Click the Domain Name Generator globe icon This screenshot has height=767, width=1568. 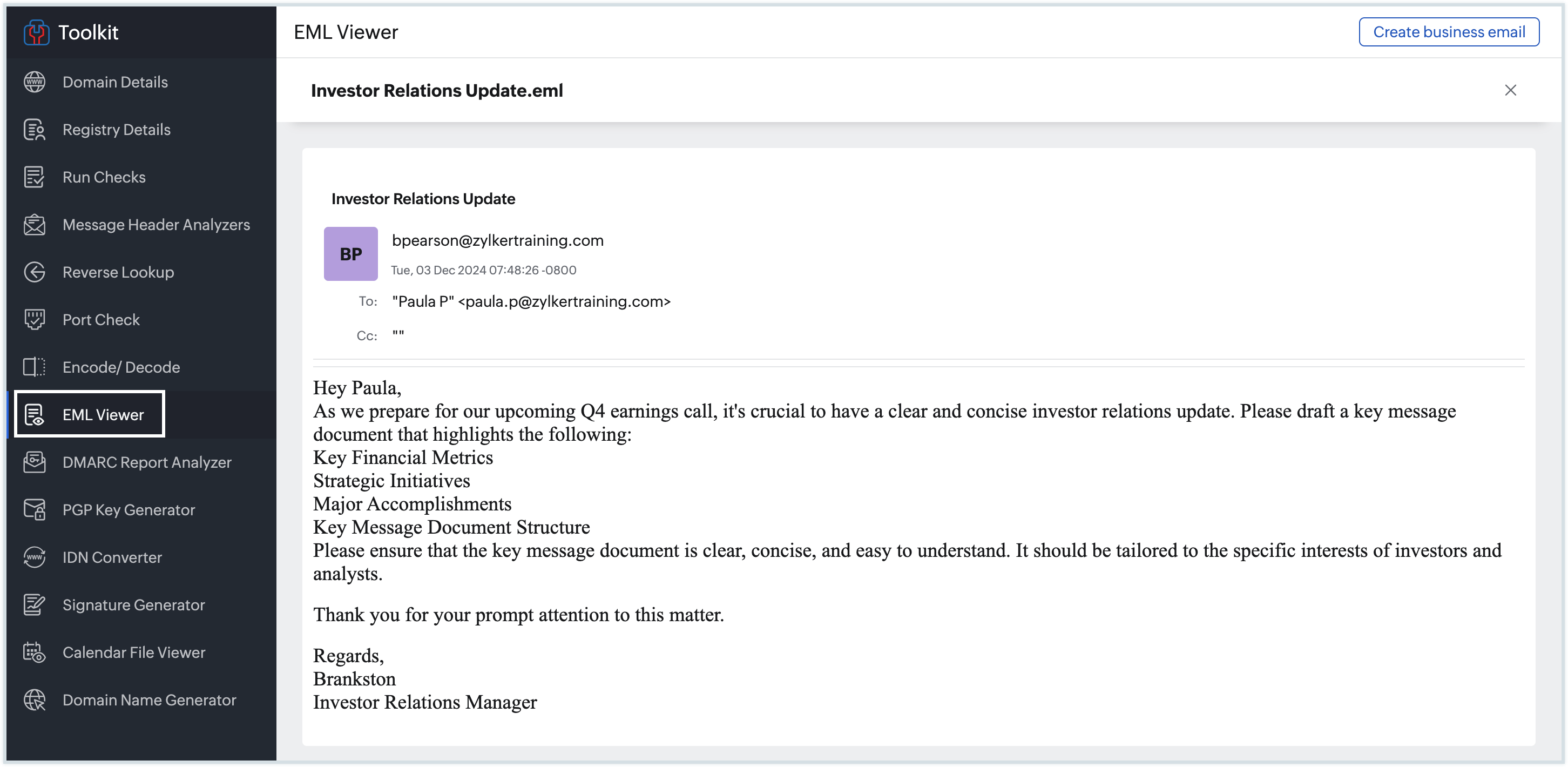tap(35, 700)
